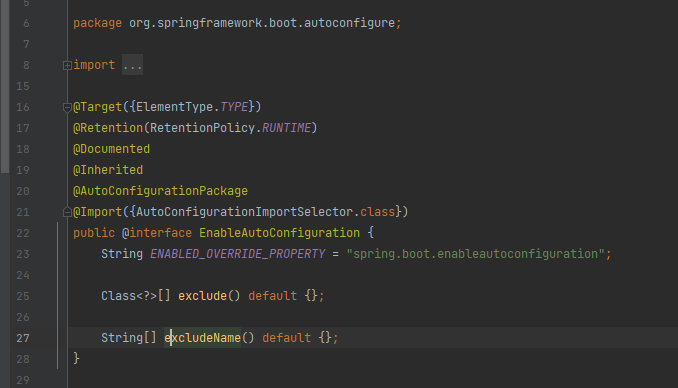Click 'String' type on line 23
678x388 pixels.
(122, 254)
